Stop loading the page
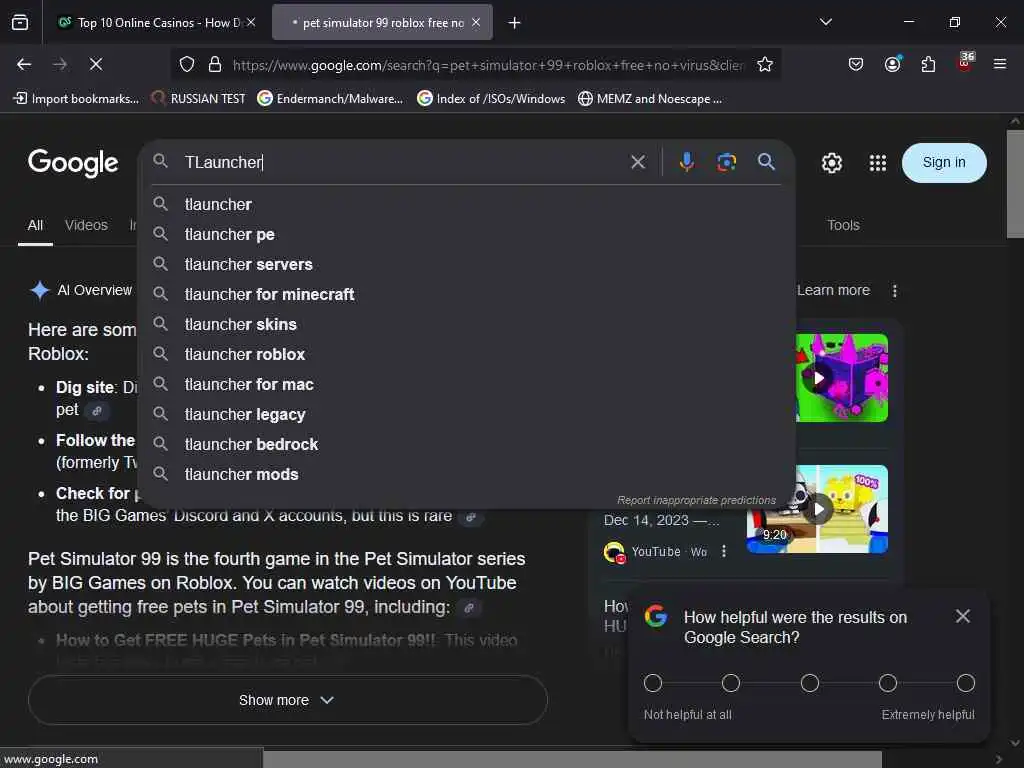 [x=96, y=64]
